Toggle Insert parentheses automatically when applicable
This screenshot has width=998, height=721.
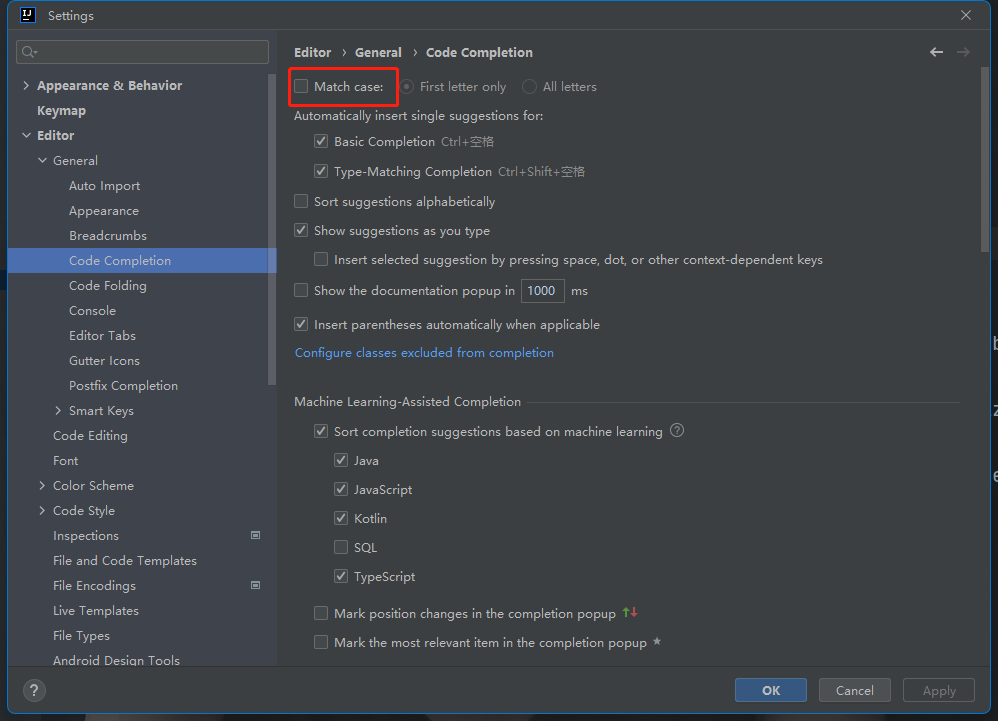(301, 324)
